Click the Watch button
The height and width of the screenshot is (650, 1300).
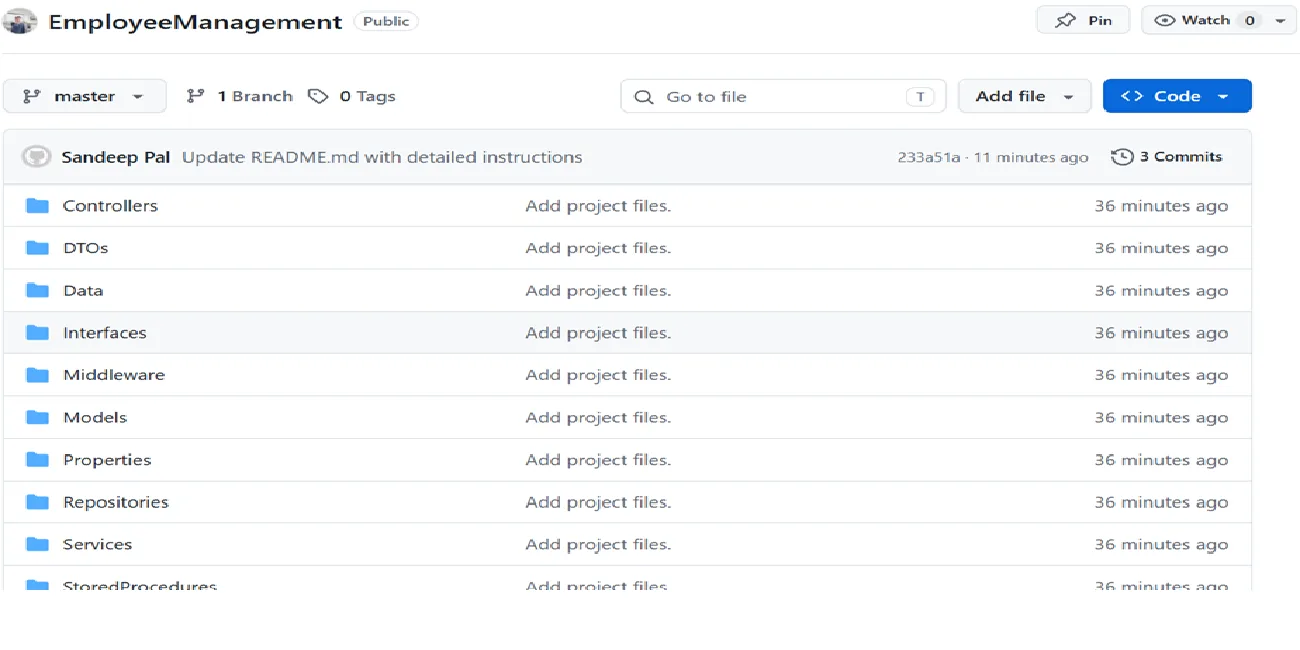point(1205,20)
